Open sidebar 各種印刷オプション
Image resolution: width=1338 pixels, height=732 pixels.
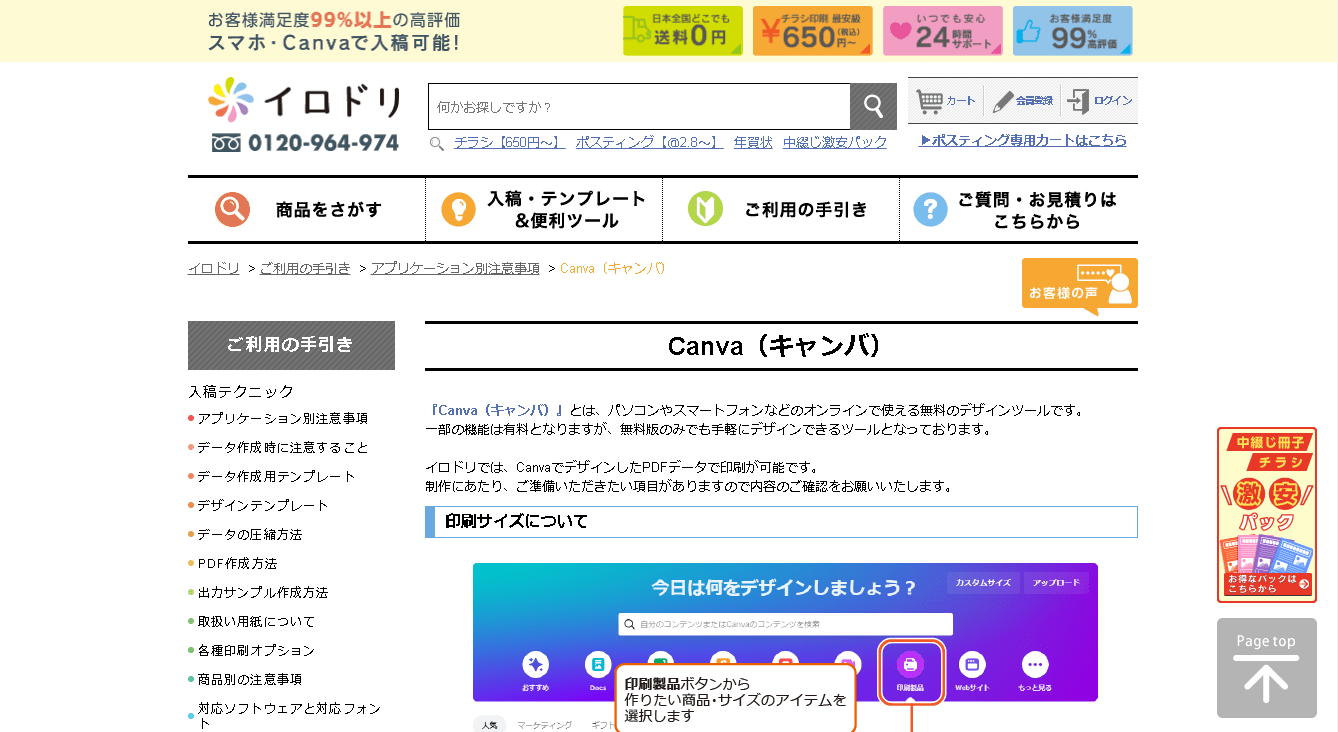256,650
